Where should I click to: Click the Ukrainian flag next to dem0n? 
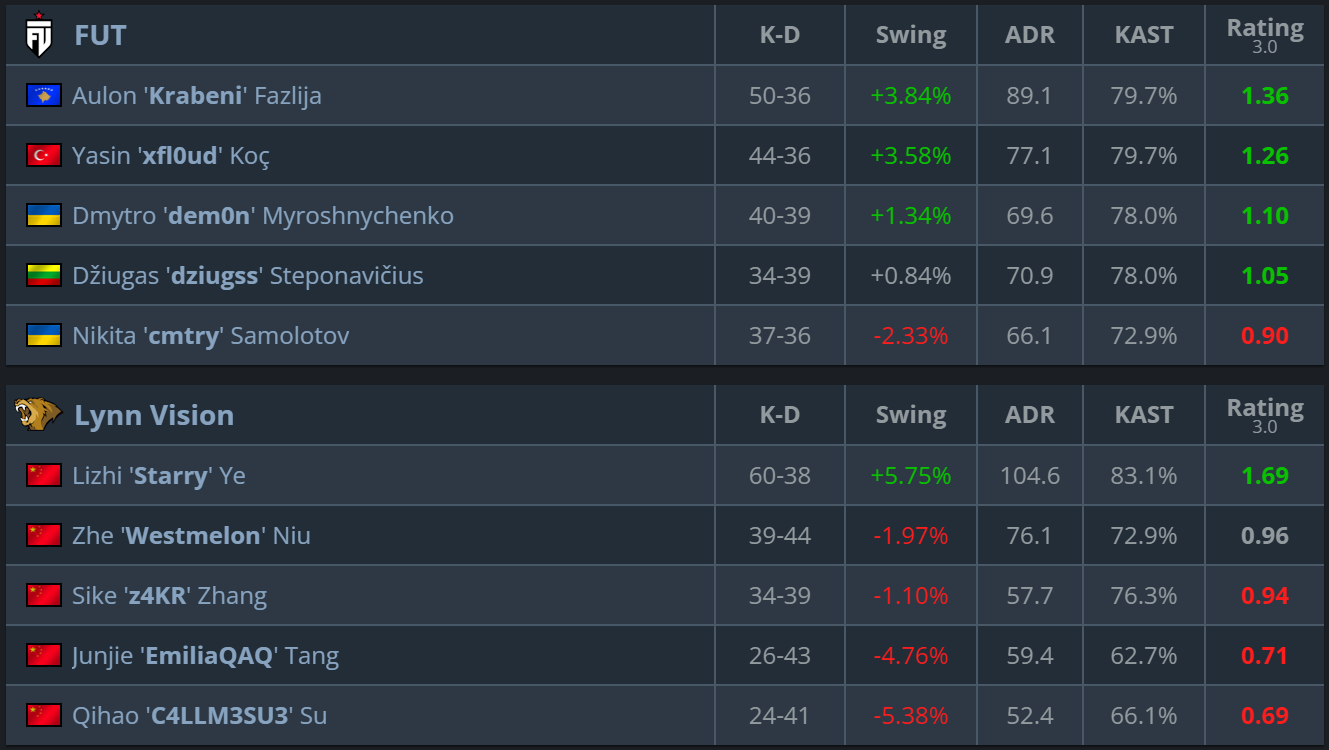click(44, 215)
